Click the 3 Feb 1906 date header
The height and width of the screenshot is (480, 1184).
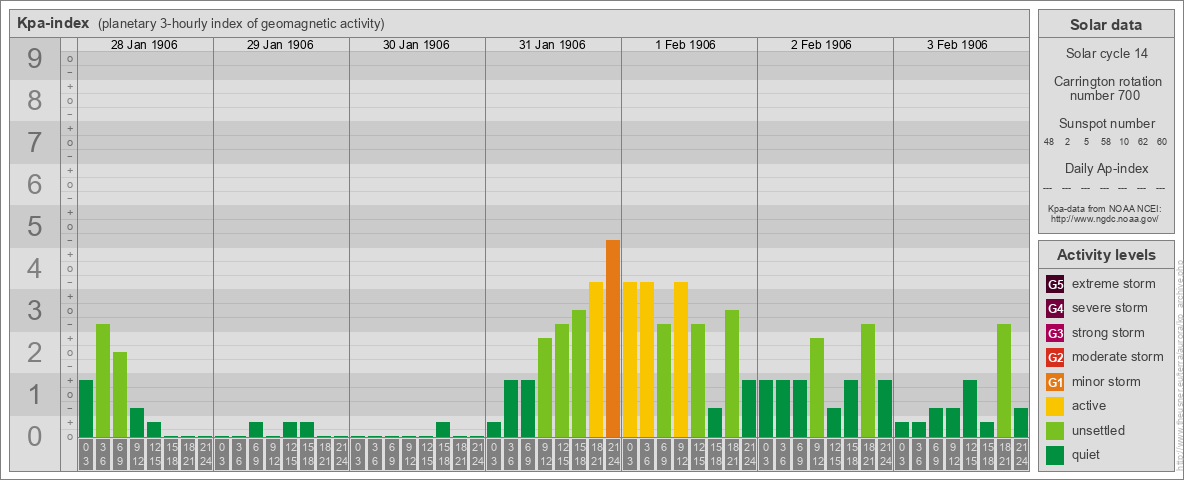957,45
